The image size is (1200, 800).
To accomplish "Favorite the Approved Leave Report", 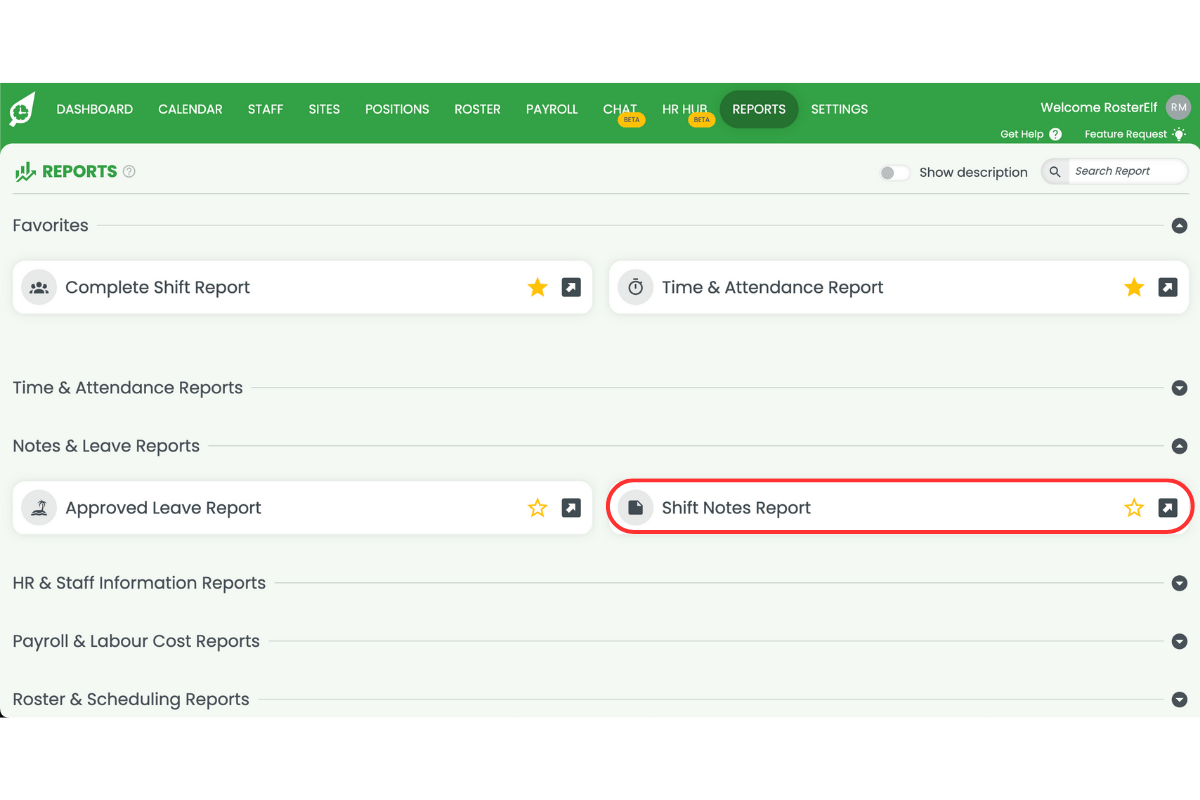I will (x=537, y=507).
